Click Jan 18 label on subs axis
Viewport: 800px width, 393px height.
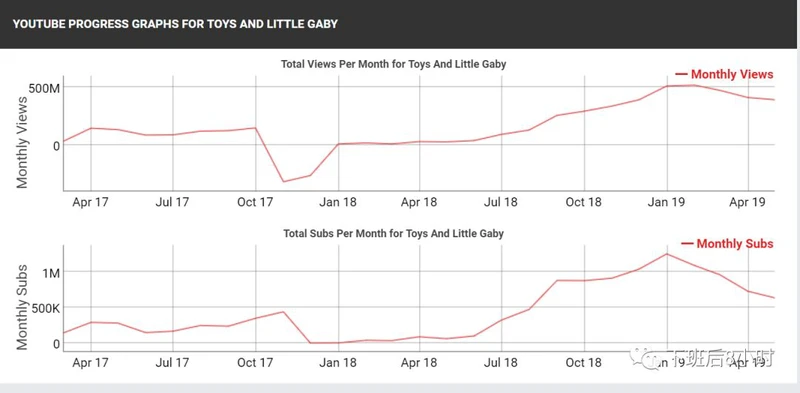coord(337,362)
